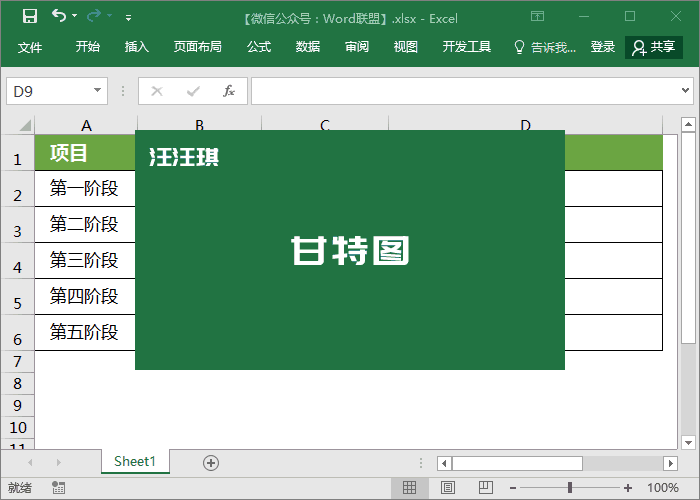
Task: Open the Name Box dropdown arrow
Action: coord(97,91)
